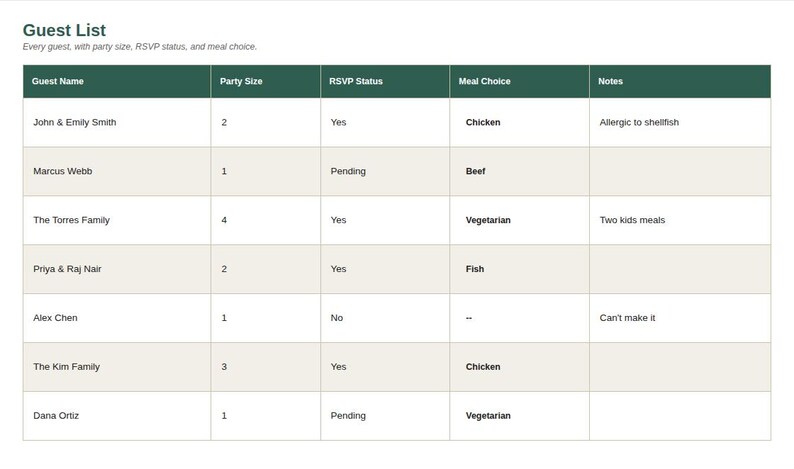Click the Yes RSVP for The Kim Family
794x469 pixels.
point(385,367)
